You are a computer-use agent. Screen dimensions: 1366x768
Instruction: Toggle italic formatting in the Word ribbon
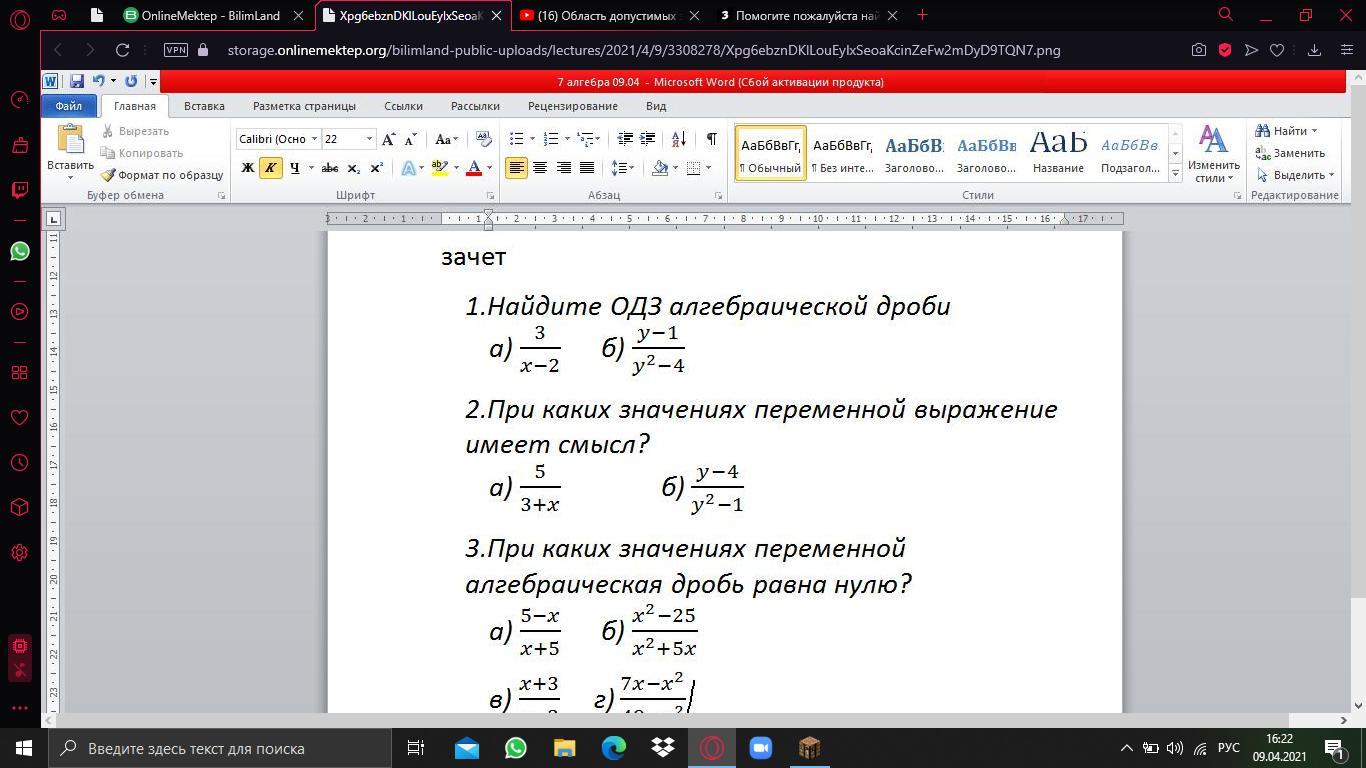coord(270,168)
